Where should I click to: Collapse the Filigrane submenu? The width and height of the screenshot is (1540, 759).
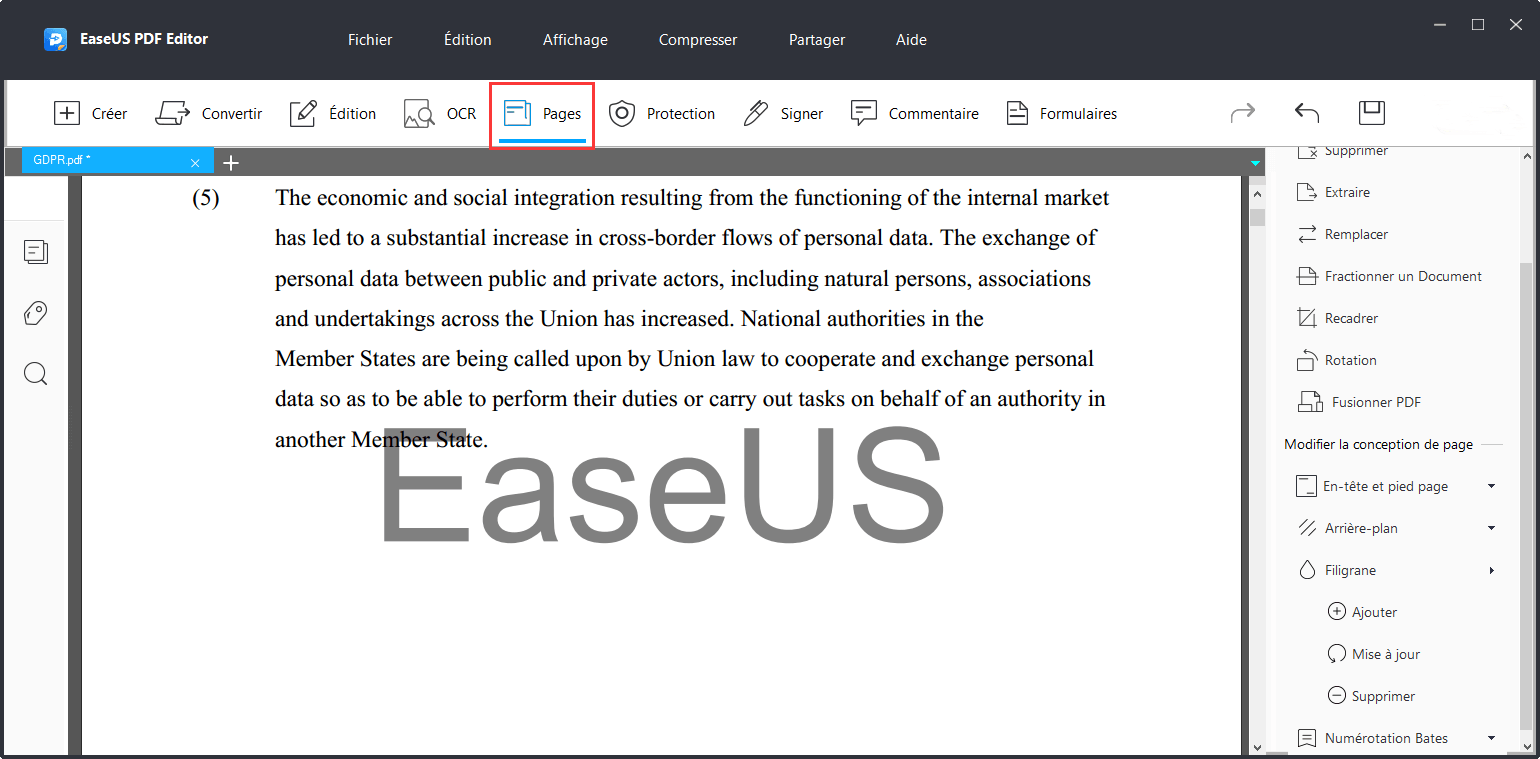tap(1492, 570)
